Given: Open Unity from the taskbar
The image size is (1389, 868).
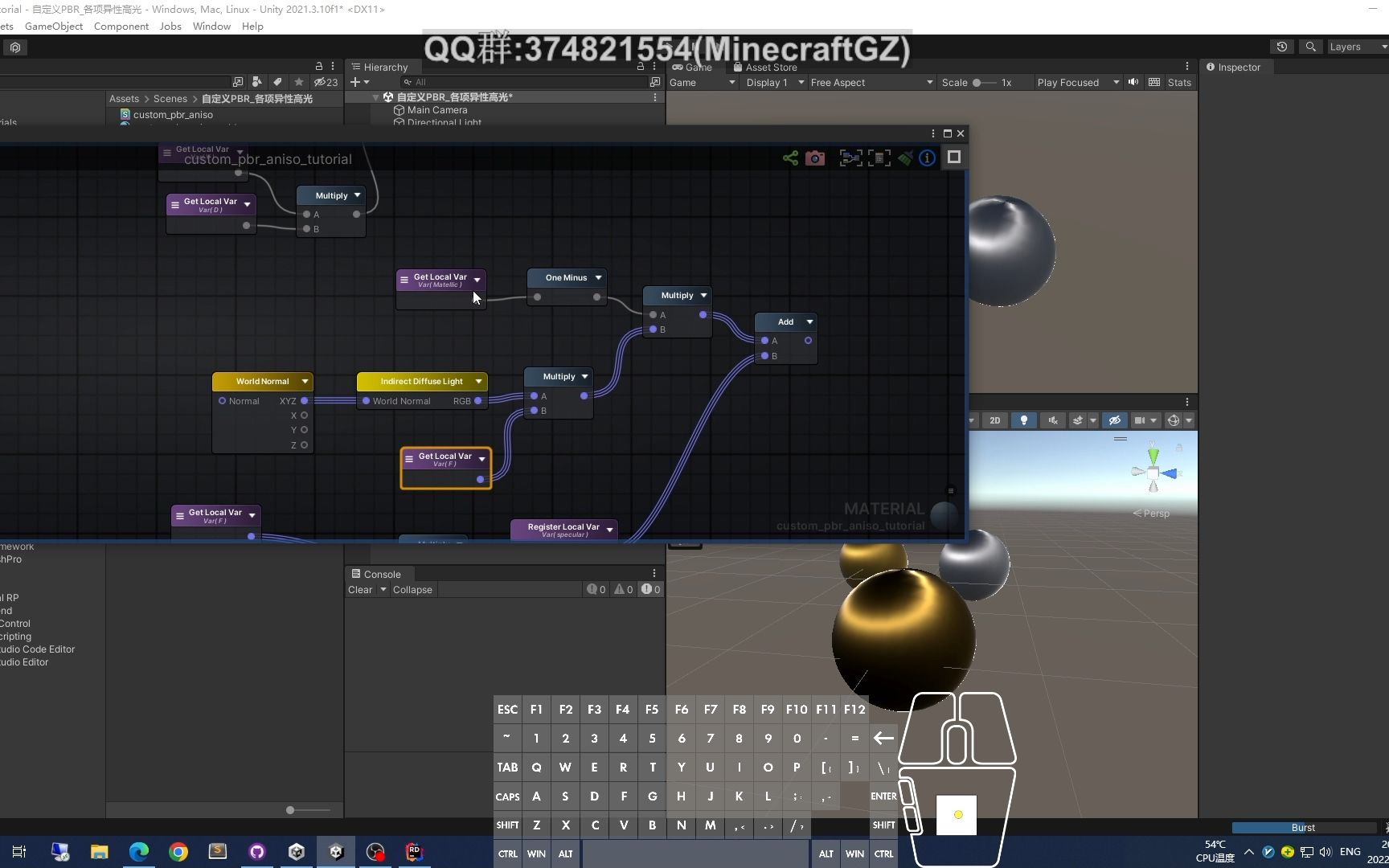Looking at the screenshot, I should pyautogui.click(x=335, y=852).
